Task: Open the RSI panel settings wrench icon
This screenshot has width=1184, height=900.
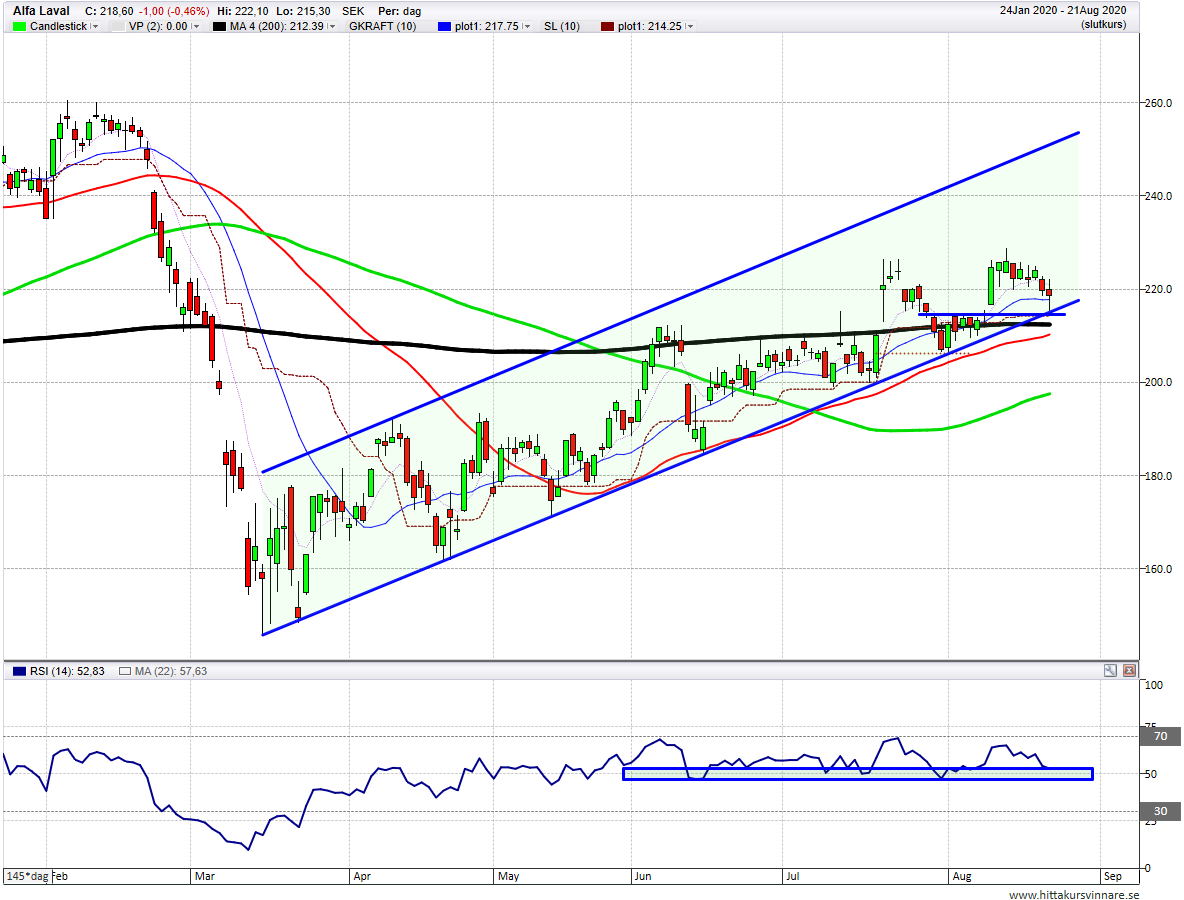Action: 1109,670
